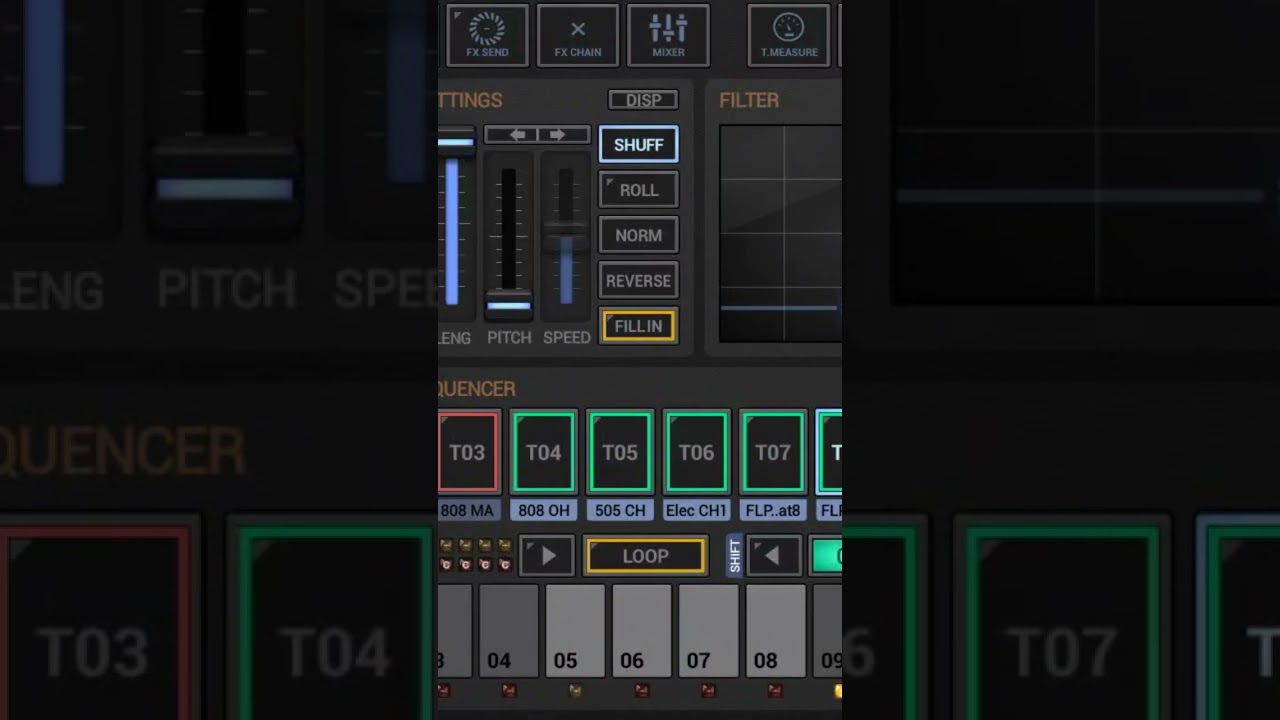Click the DISP button

coord(643,100)
